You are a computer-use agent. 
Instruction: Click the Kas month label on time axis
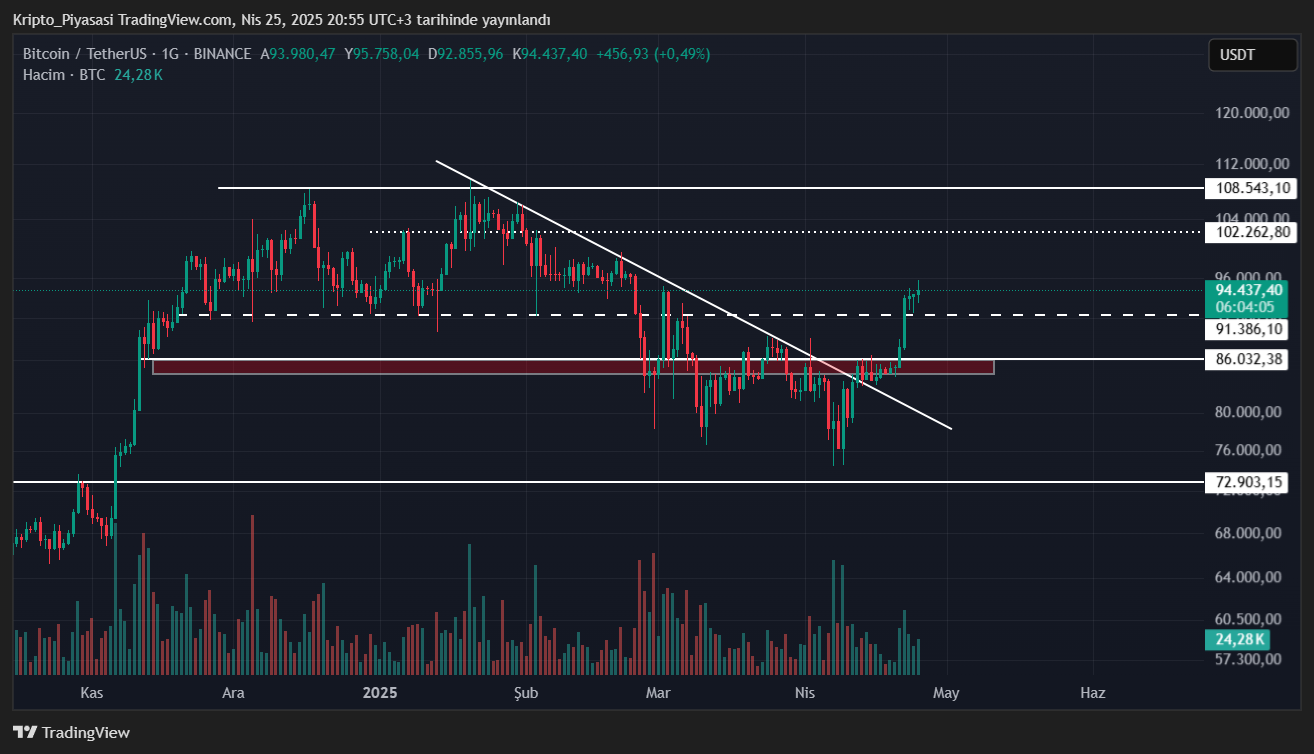coord(92,692)
